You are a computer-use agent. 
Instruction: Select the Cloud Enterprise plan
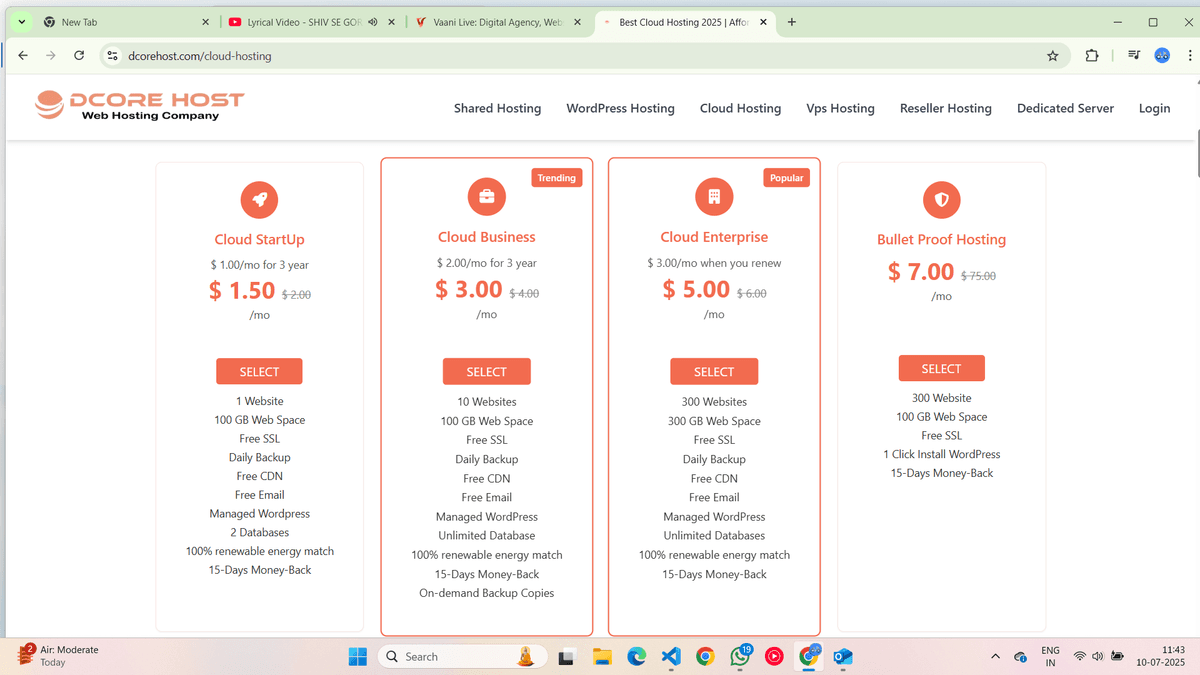(x=714, y=371)
